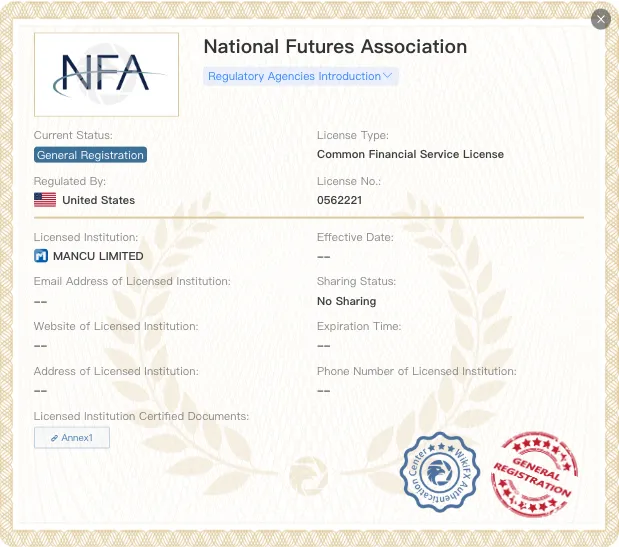Open the Annex1 certified document
The width and height of the screenshot is (619, 547).
(x=72, y=438)
